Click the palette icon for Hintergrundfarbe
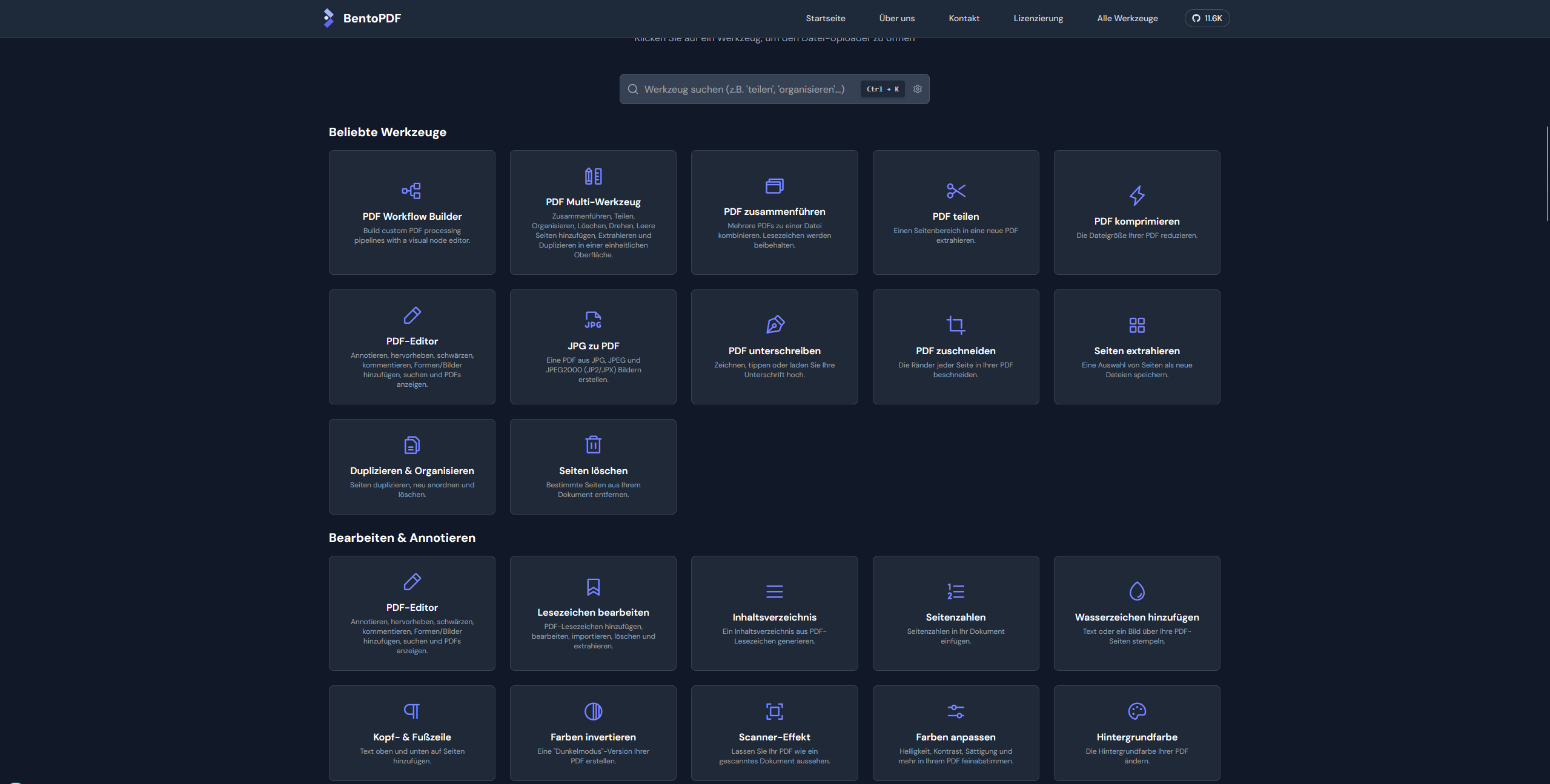Screen dimensions: 1550x784 tap(1136, 711)
